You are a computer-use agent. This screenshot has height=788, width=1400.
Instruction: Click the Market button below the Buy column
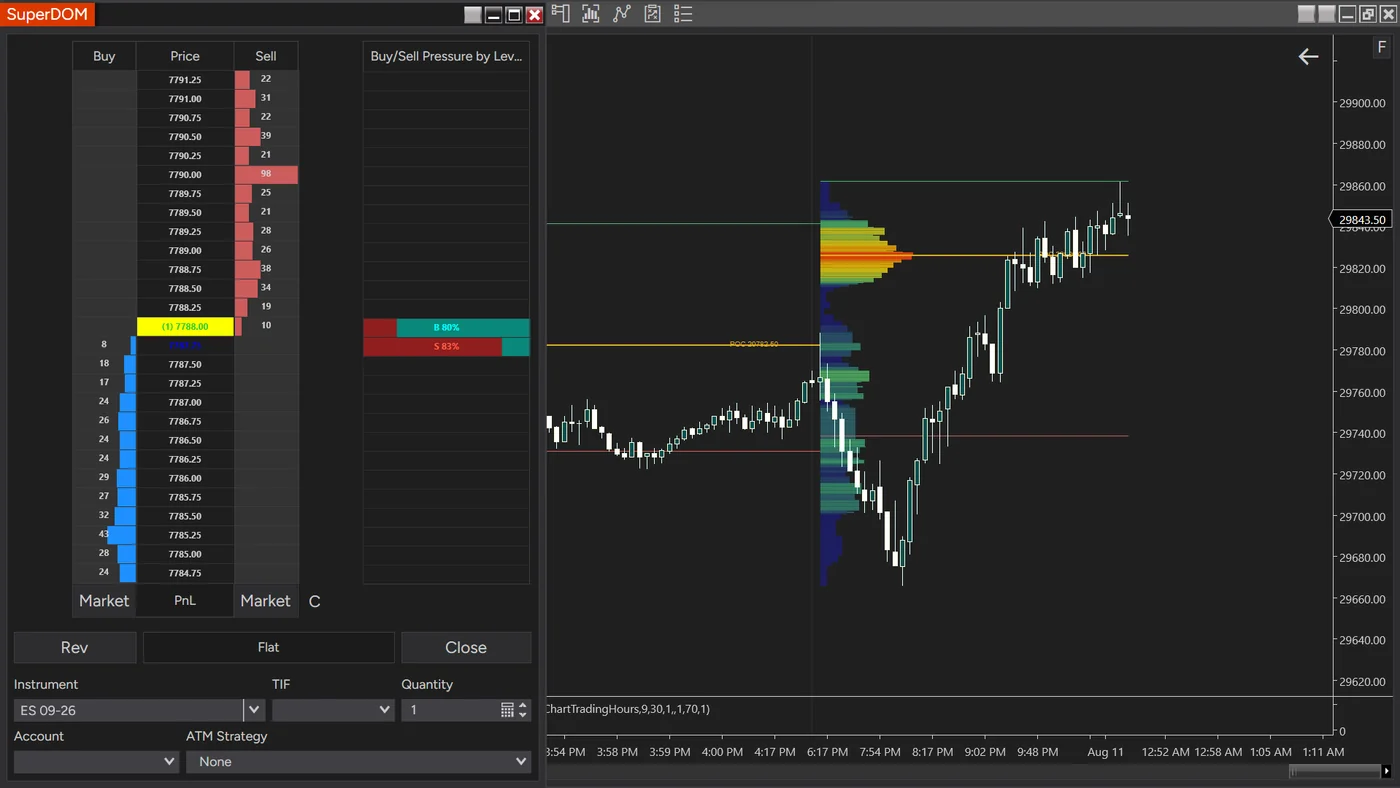pyautogui.click(x=104, y=601)
